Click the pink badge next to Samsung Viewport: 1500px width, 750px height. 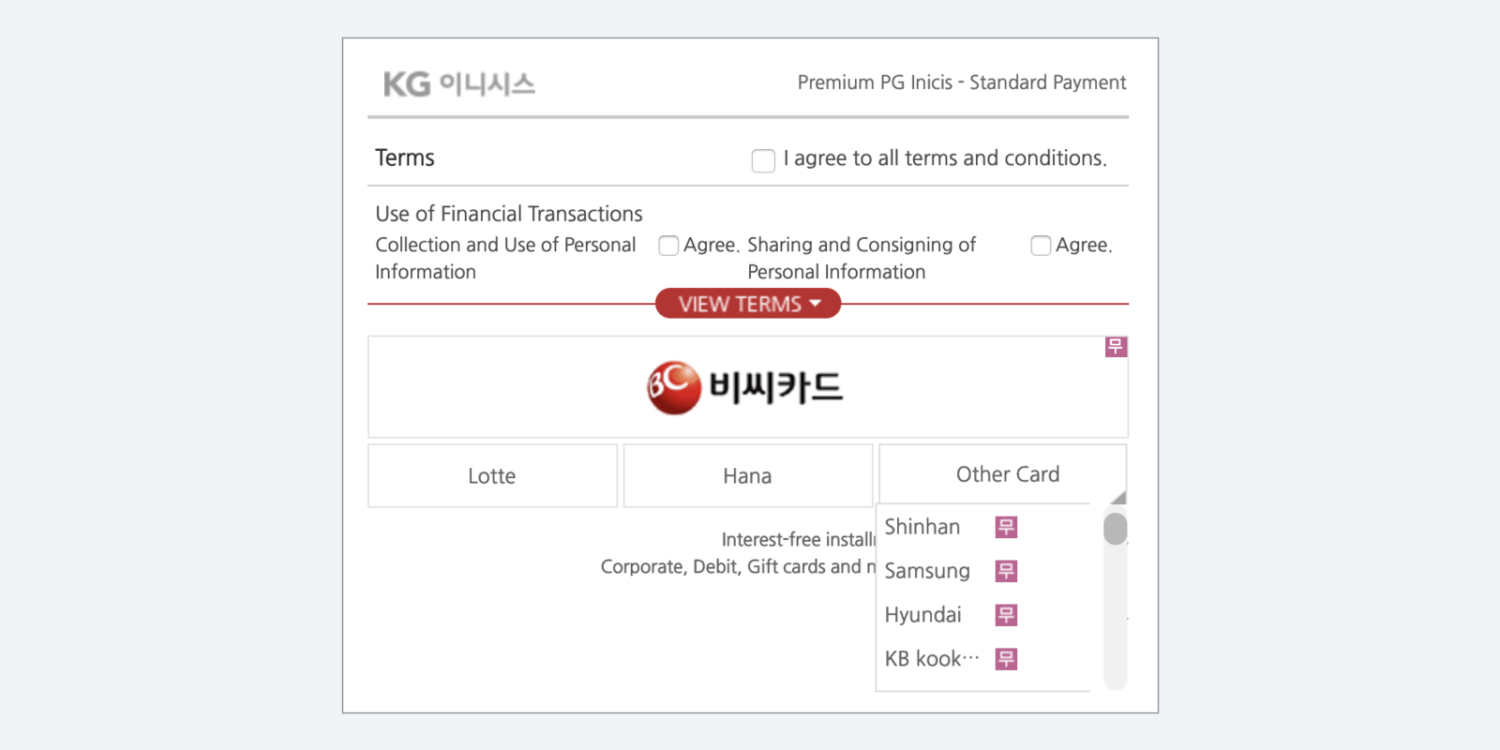coord(1006,571)
